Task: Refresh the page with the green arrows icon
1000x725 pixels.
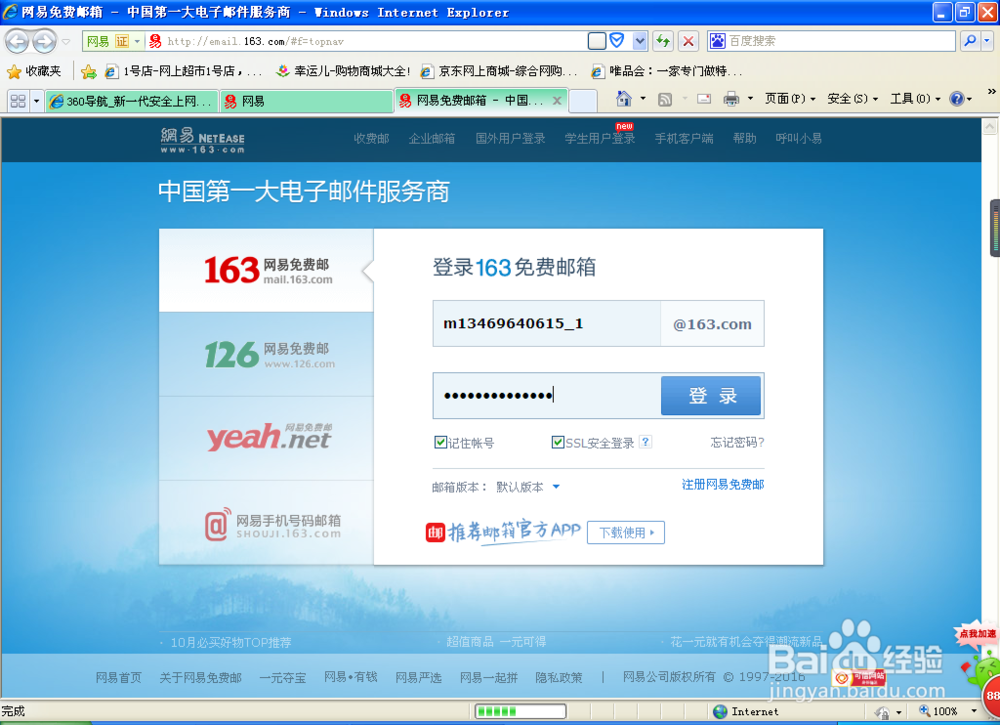Action: [663, 41]
